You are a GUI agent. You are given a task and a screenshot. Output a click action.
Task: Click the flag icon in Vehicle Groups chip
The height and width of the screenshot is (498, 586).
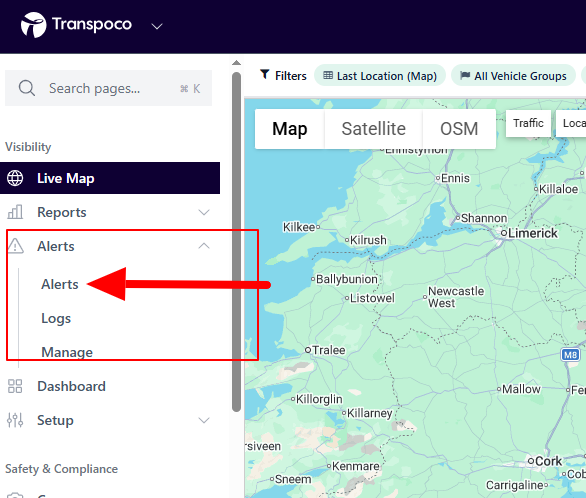click(x=465, y=75)
